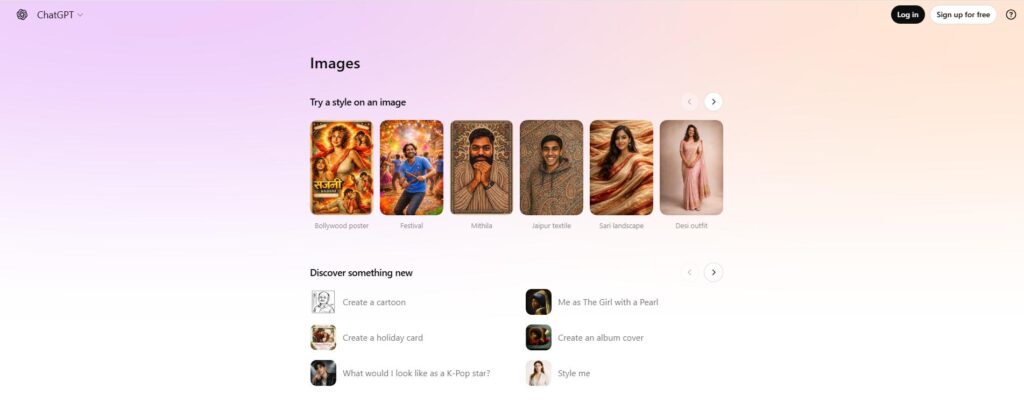Click the Log in button

tap(907, 15)
